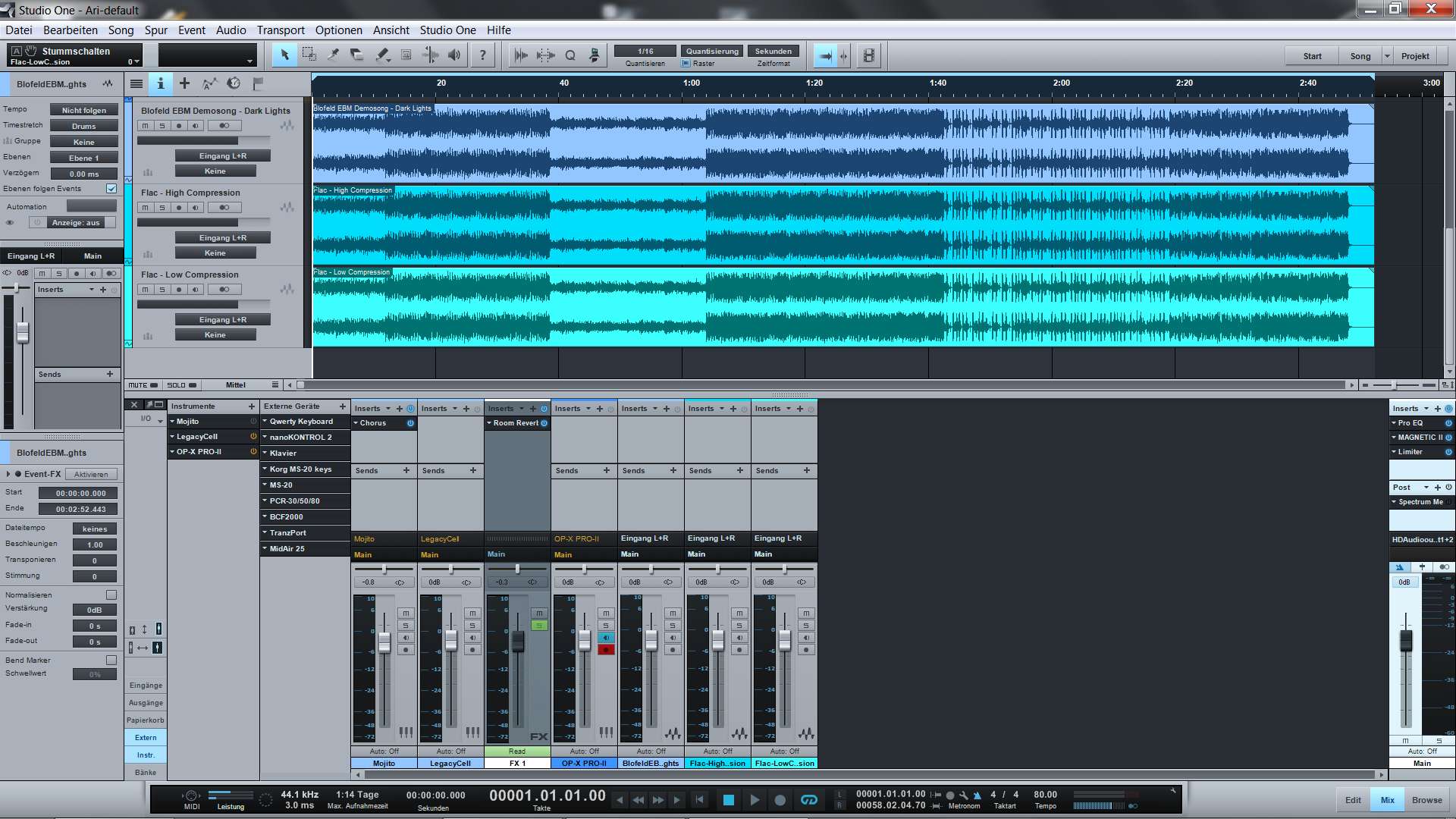Enable the Normalisieren checkbox
The image size is (1456, 819).
click(111, 595)
